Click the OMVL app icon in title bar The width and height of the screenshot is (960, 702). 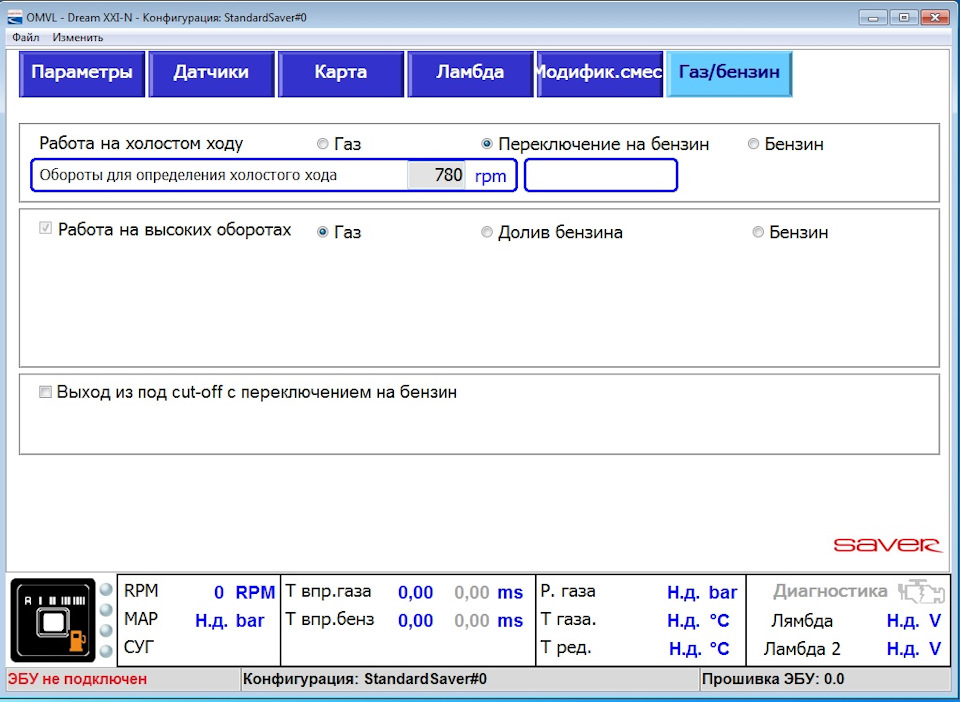pyautogui.click(x=15, y=17)
